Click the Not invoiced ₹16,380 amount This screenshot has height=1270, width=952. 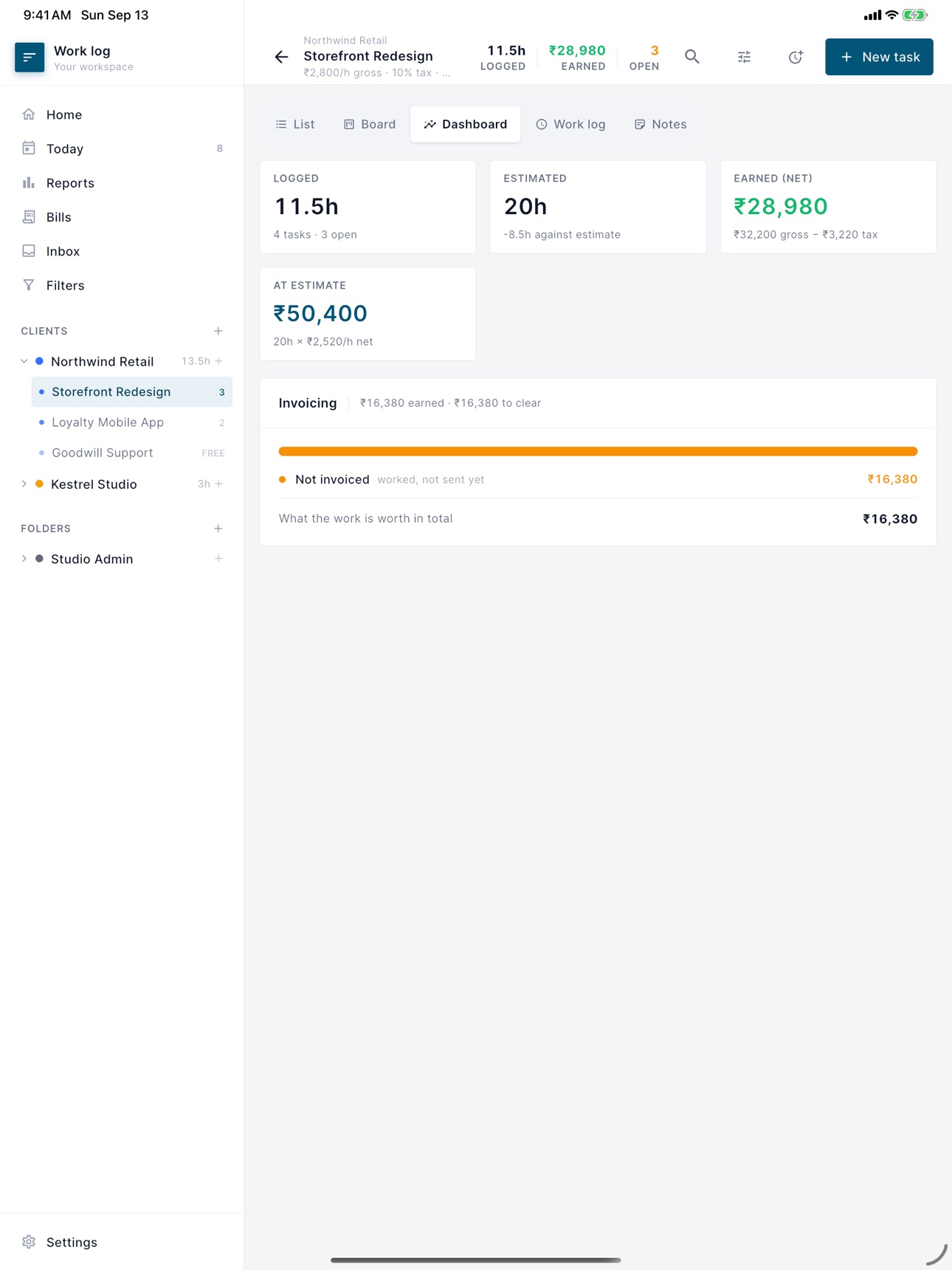coord(892,479)
